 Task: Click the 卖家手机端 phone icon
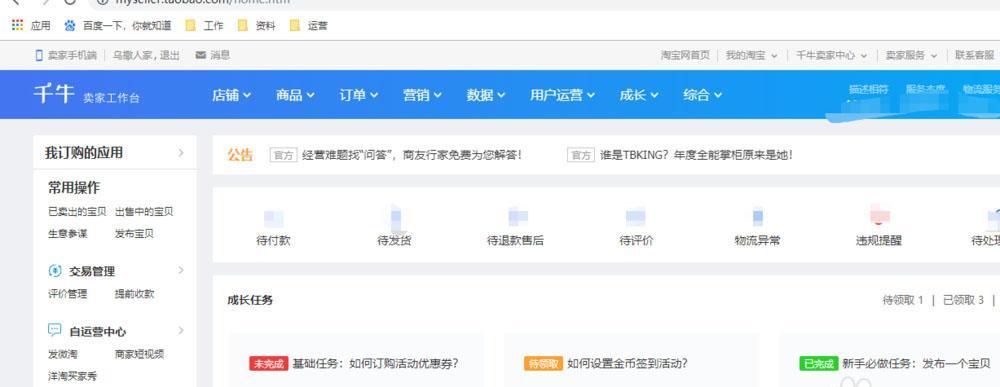pos(39,55)
